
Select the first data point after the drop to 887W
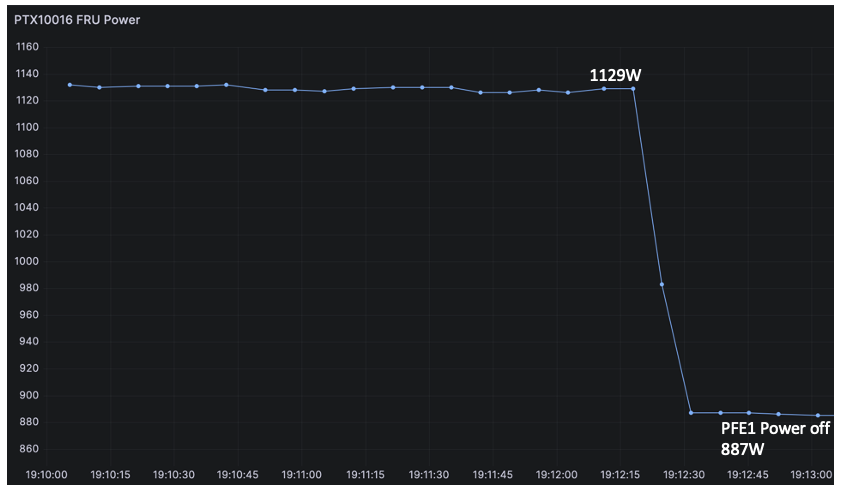click(x=691, y=413)
